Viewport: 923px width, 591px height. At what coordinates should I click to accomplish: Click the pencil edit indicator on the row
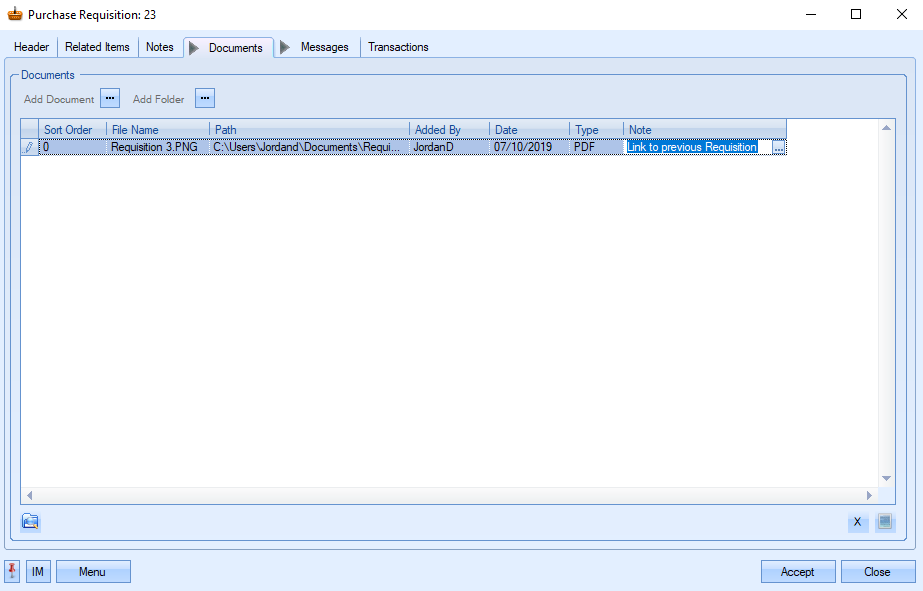[29, 147]
